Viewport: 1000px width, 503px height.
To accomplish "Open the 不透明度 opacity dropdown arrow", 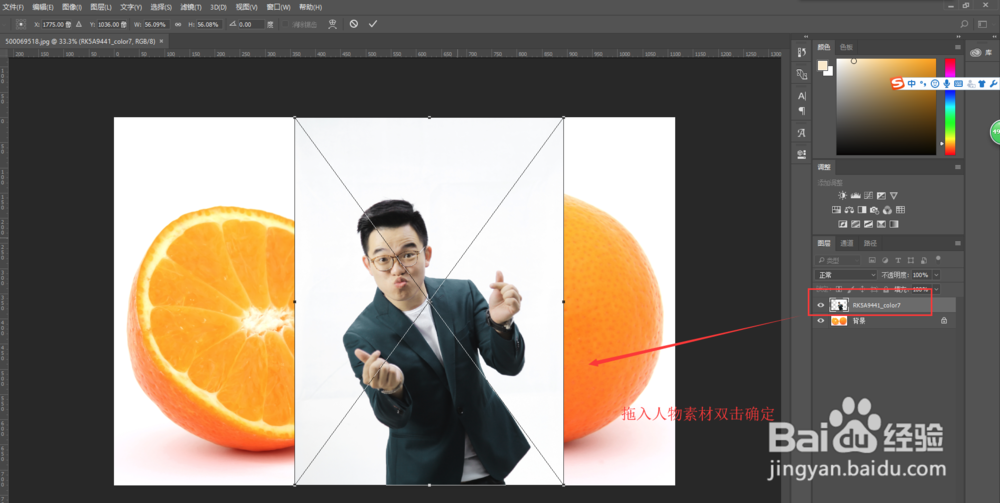I will (x=936, y=275).
